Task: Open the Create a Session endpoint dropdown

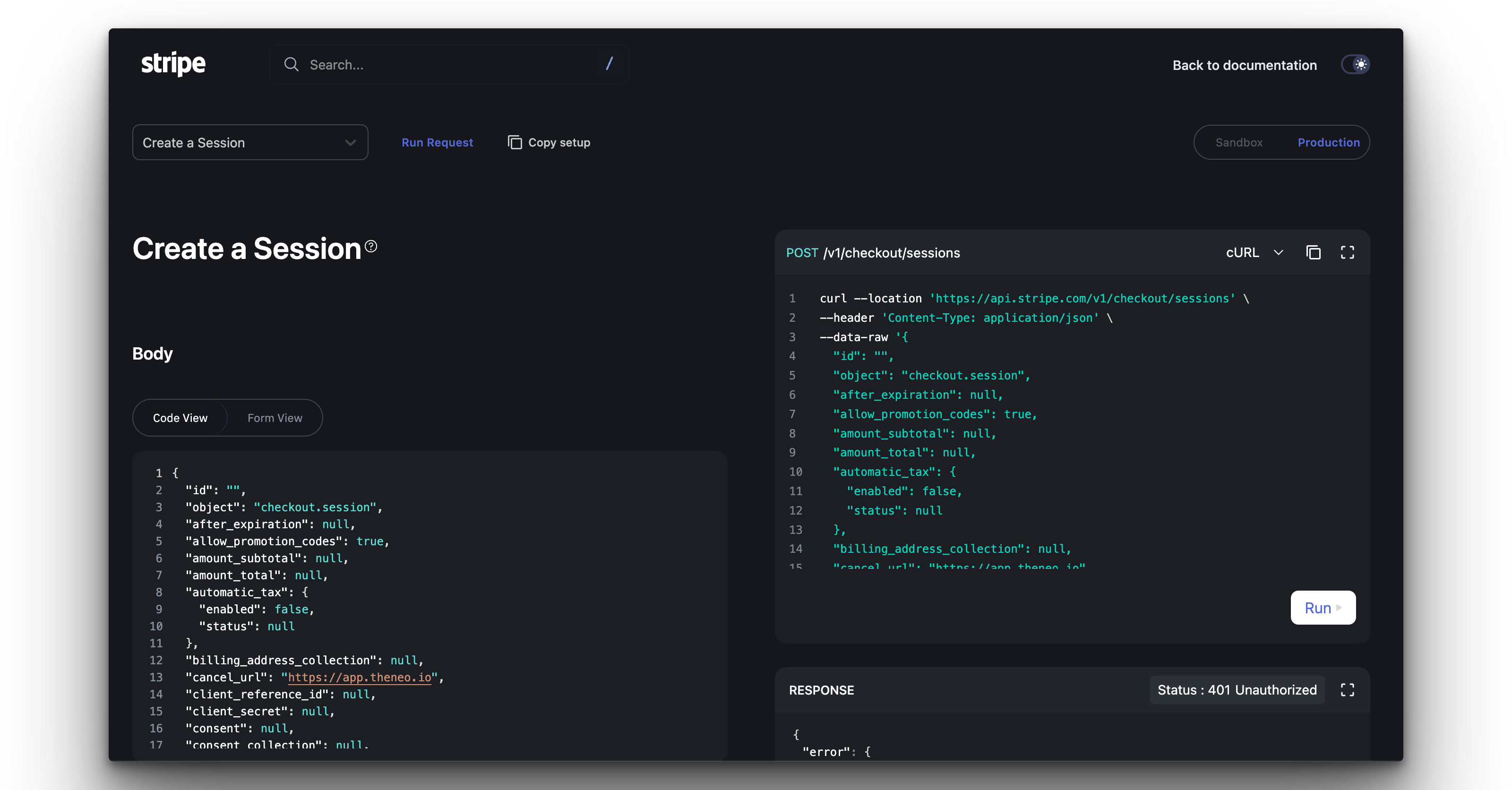Action: (250, 143)
